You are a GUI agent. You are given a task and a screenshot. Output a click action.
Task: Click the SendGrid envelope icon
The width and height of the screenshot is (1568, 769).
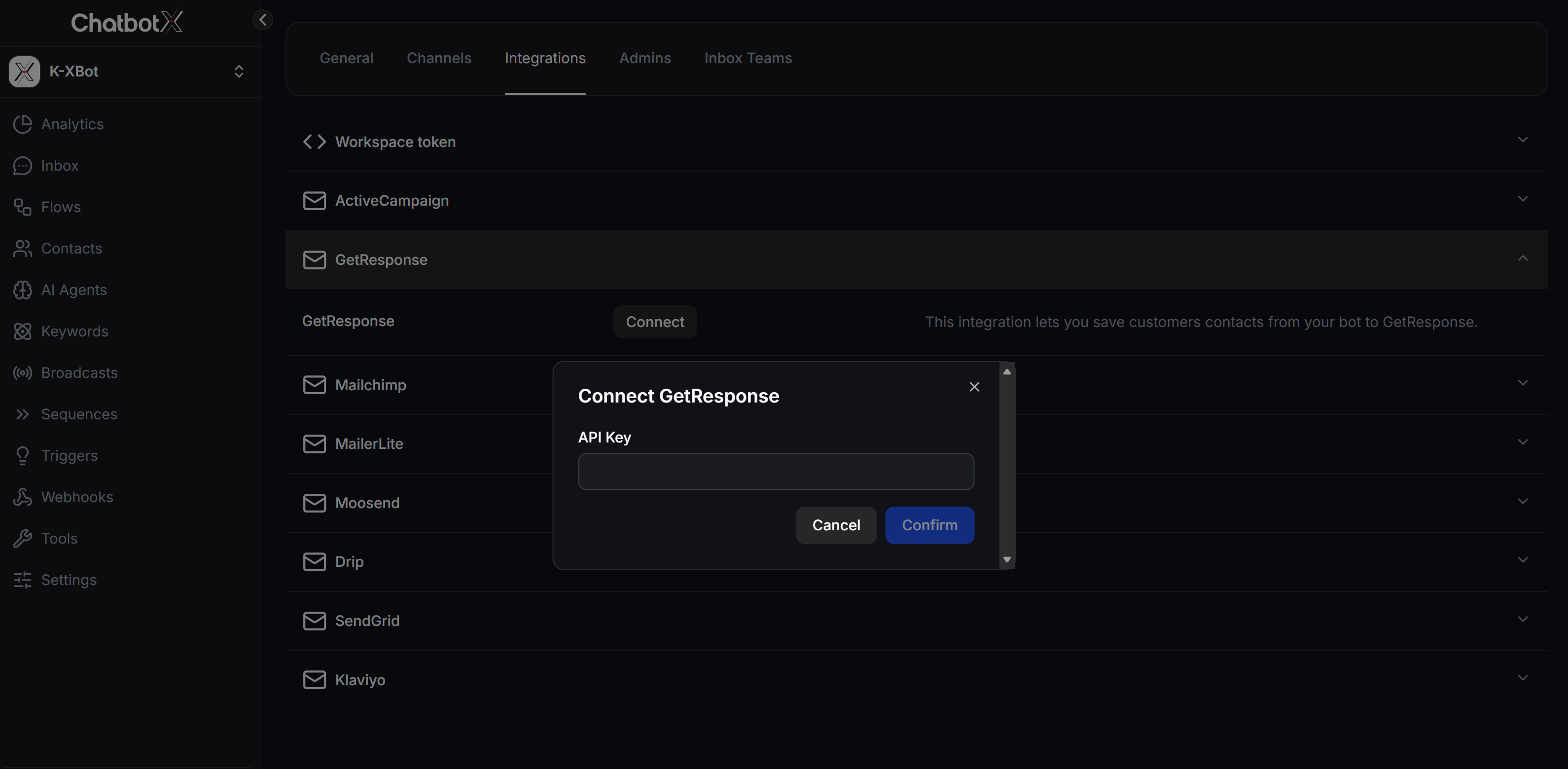pos(314,621)
